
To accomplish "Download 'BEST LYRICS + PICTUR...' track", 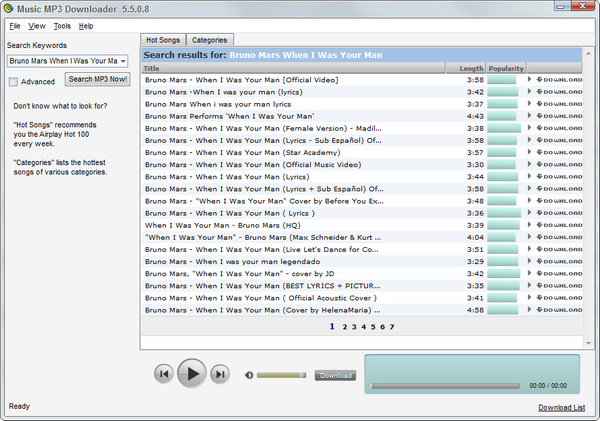I will 559,286.
